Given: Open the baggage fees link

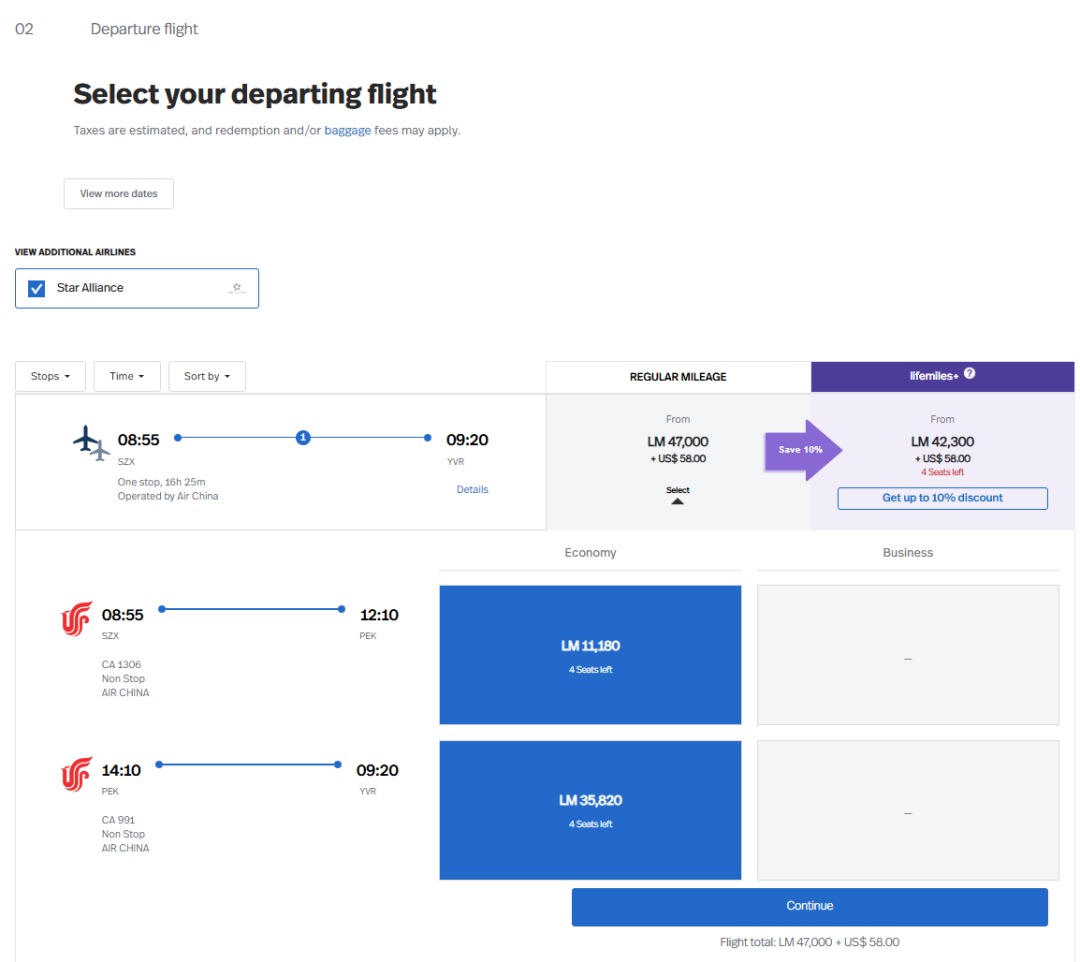Looking at the screenshot, I should pos(347,130).
